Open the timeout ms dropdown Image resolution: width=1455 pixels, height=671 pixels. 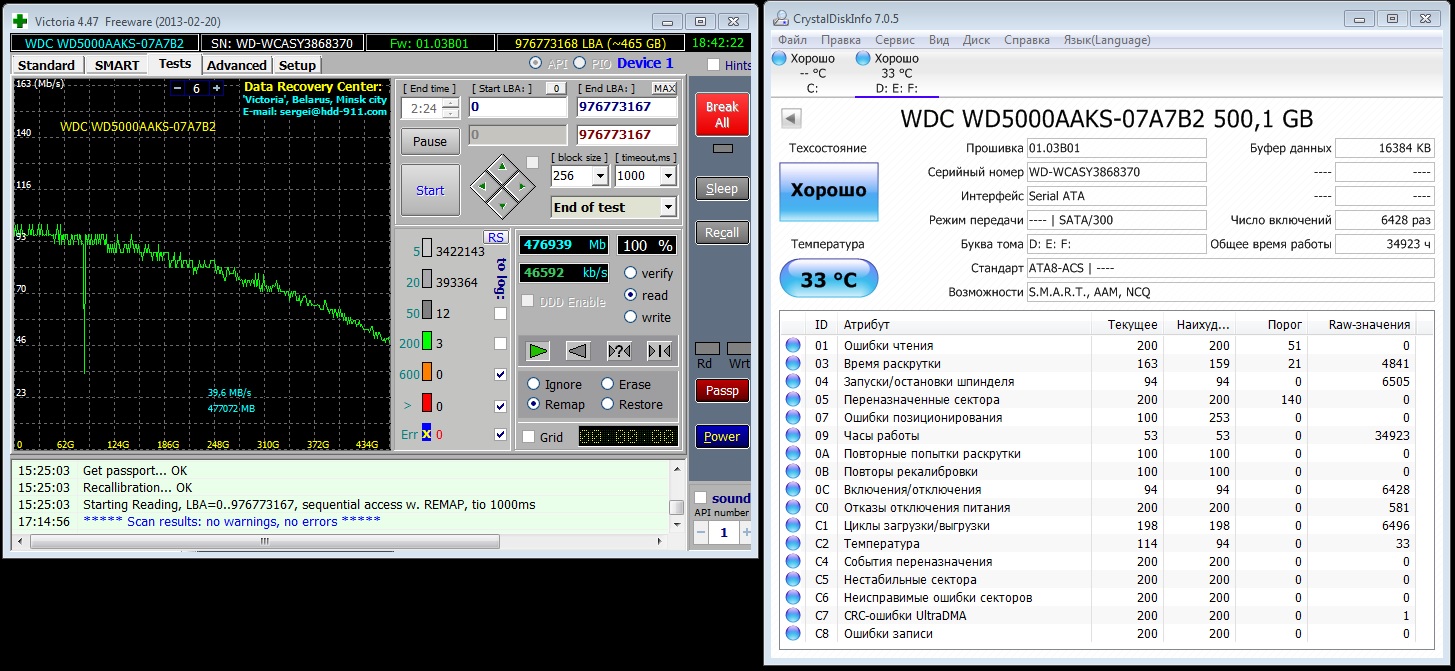tap(668, 176)
